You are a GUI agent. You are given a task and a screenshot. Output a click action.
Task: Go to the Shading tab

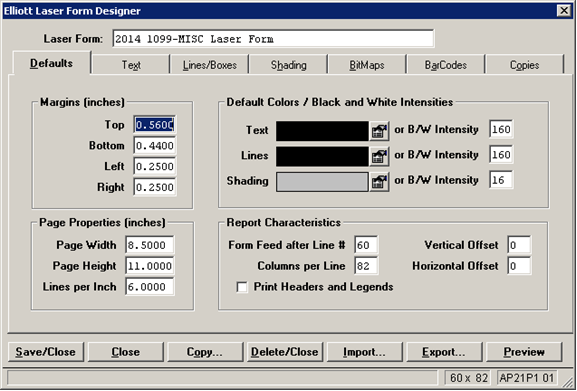[288, 65]
